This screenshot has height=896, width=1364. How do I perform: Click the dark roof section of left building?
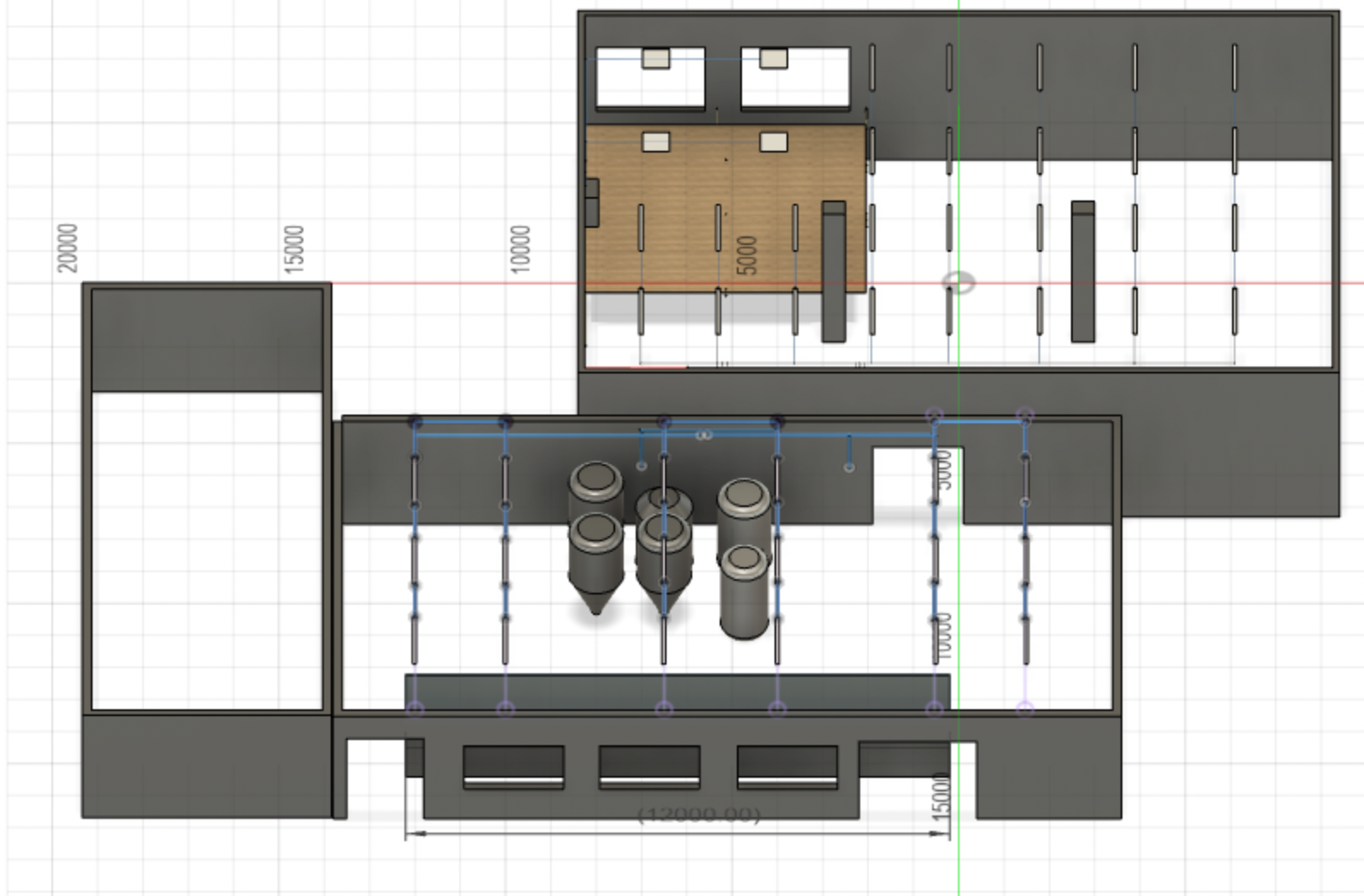[x=206, y=340]
